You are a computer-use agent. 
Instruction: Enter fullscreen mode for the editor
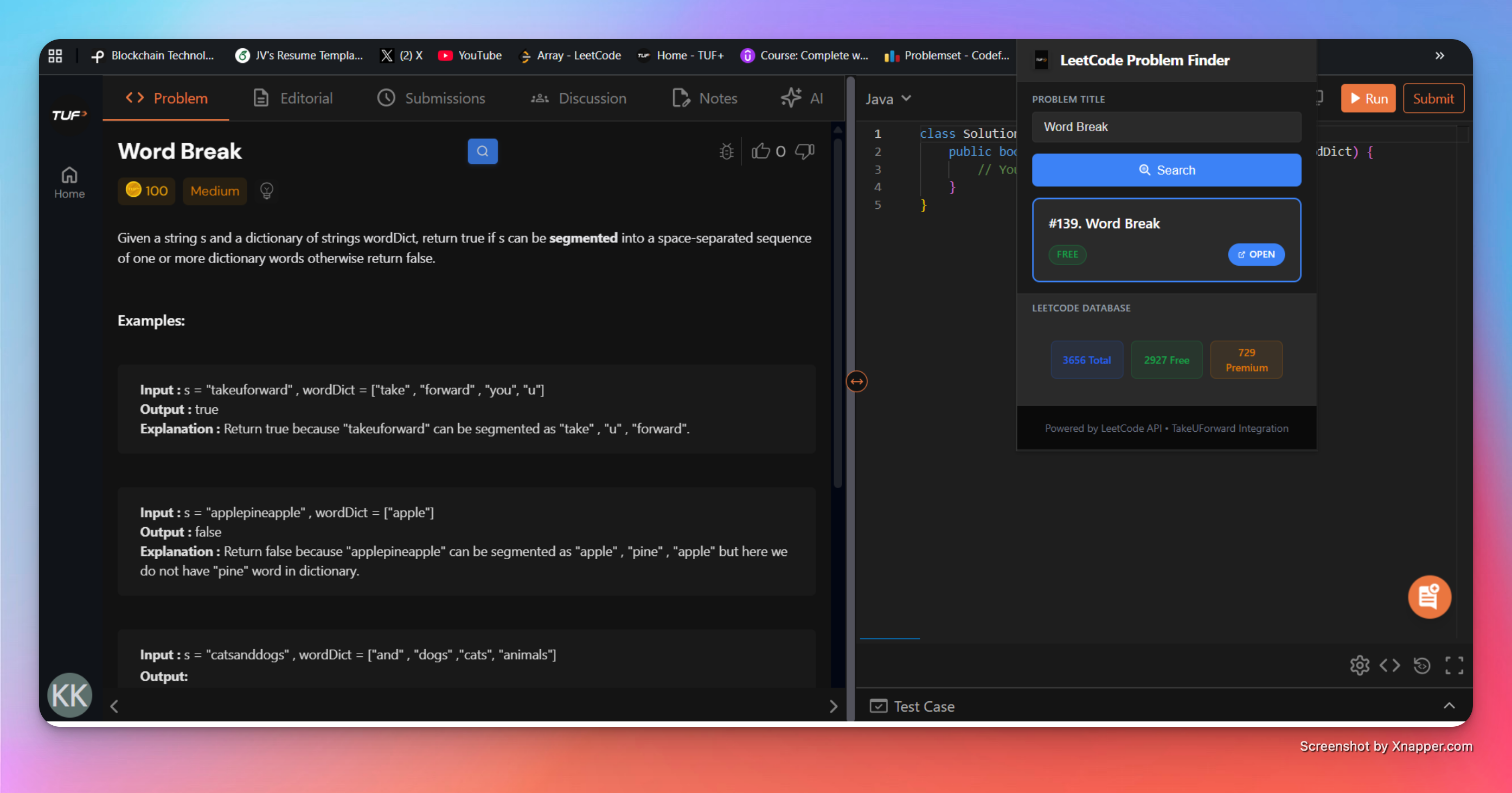[1455, 665]
